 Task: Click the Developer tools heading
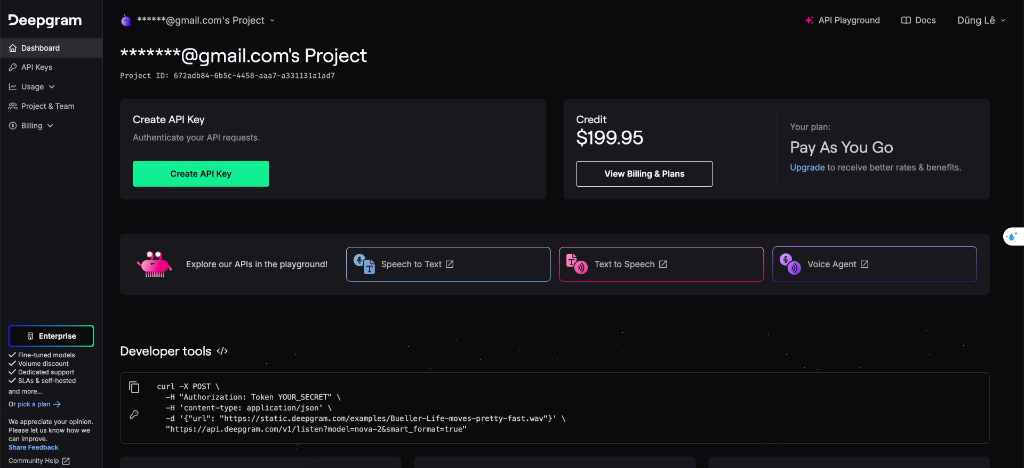click(x=166, y=351)
